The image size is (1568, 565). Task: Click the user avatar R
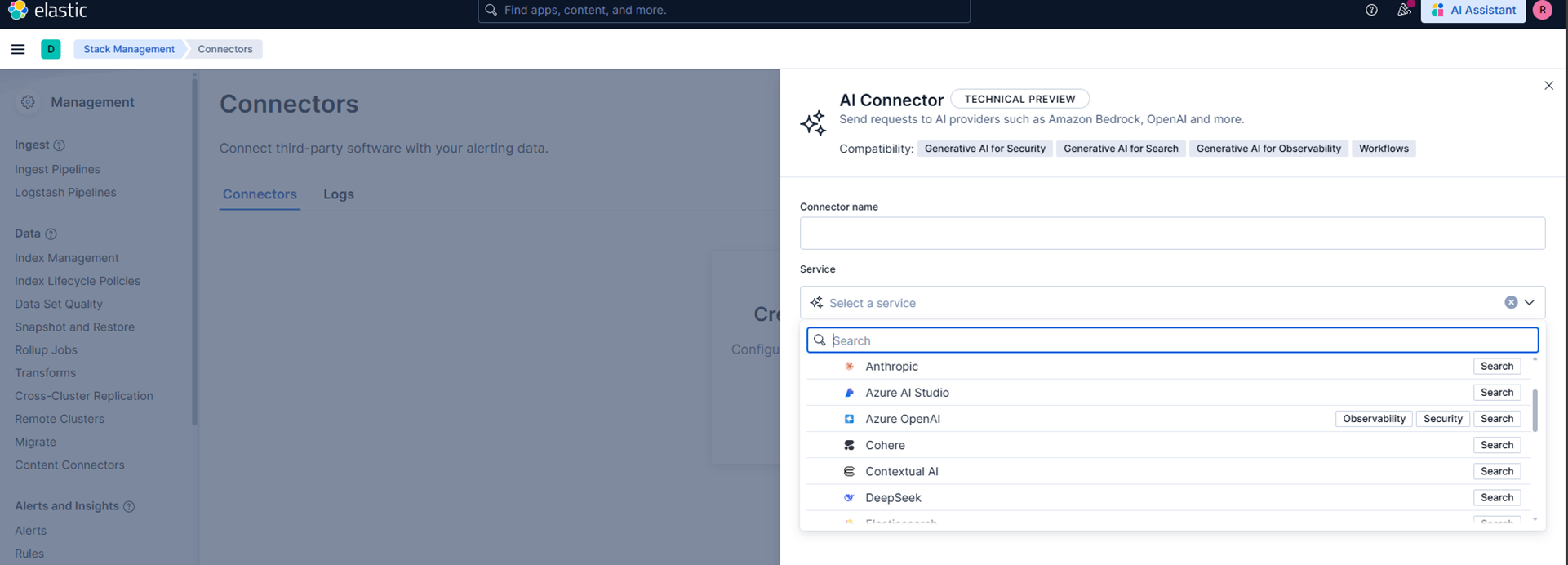click(x=1542, y=10)
